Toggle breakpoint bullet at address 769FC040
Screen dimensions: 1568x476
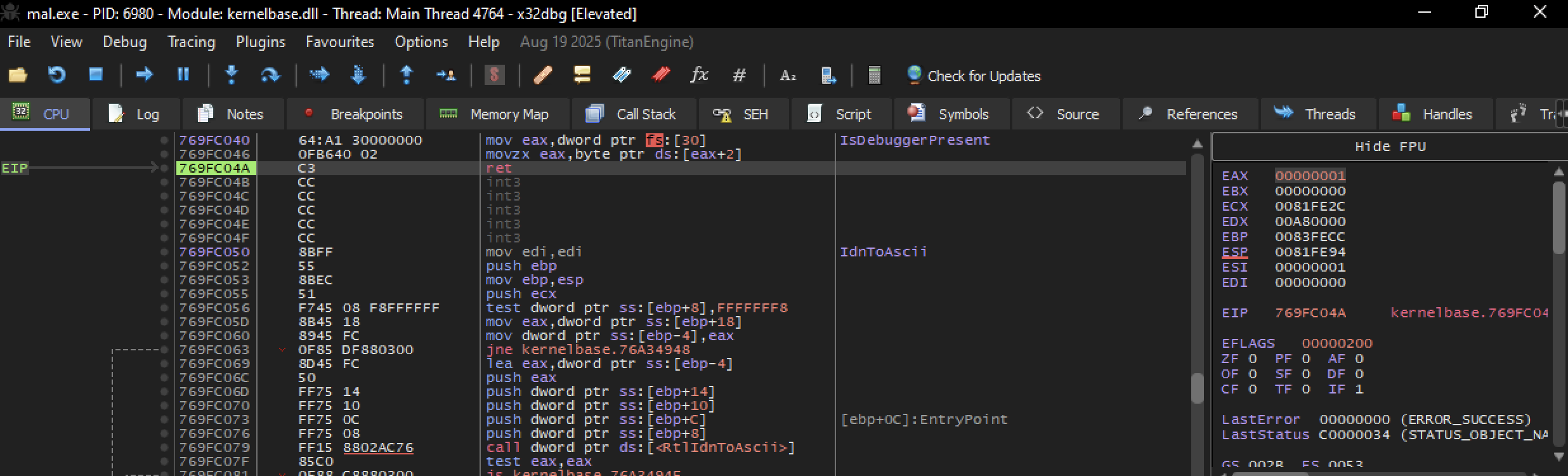click(164, 140)
